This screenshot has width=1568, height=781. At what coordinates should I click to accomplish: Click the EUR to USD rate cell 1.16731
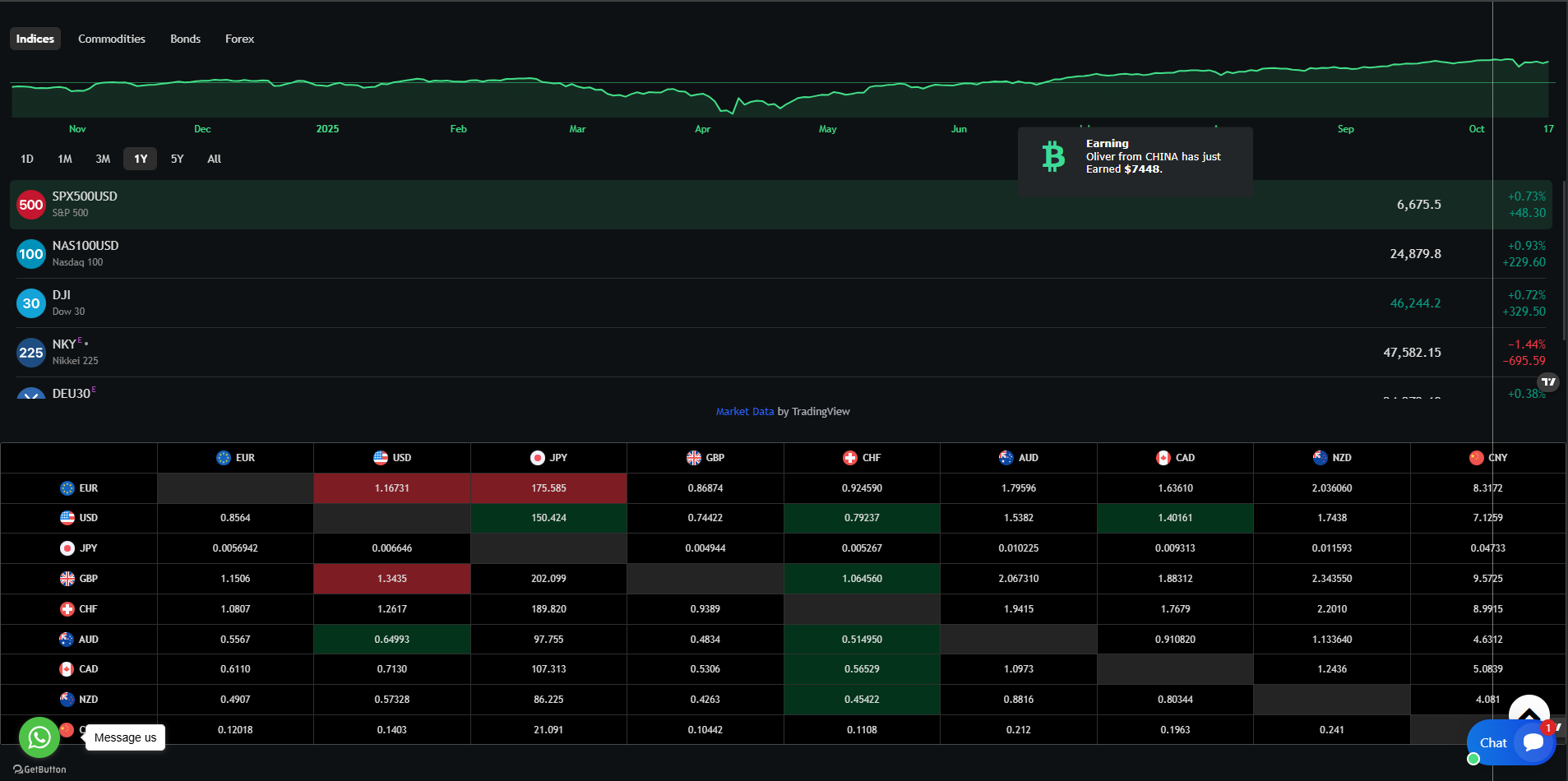point(391,488)
